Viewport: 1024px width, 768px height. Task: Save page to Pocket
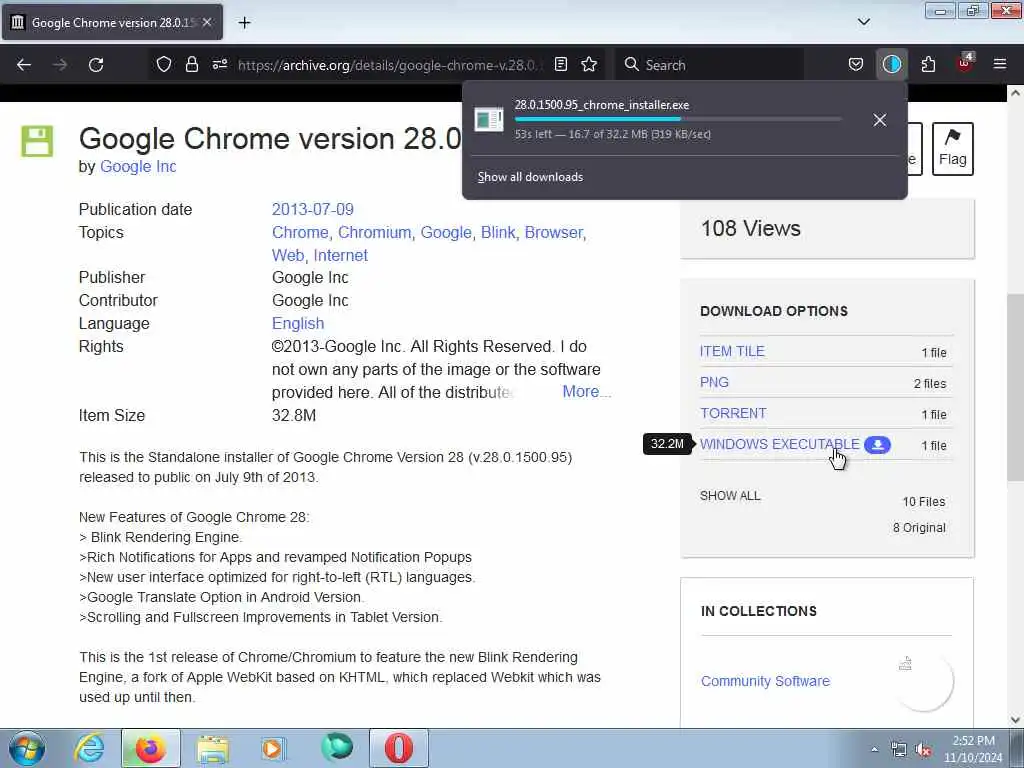pyautogui.click(x=856, y=65)
